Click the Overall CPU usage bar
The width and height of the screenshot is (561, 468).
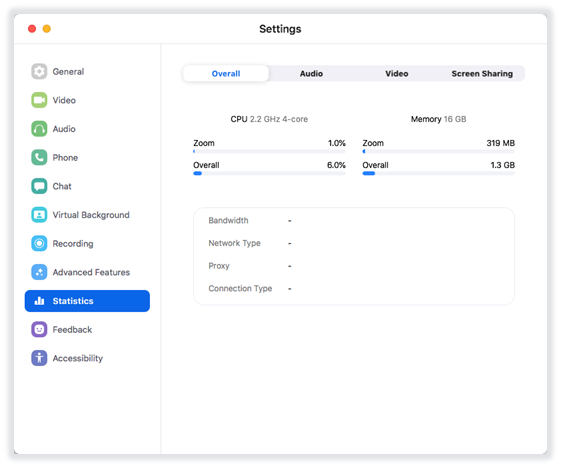269,174
